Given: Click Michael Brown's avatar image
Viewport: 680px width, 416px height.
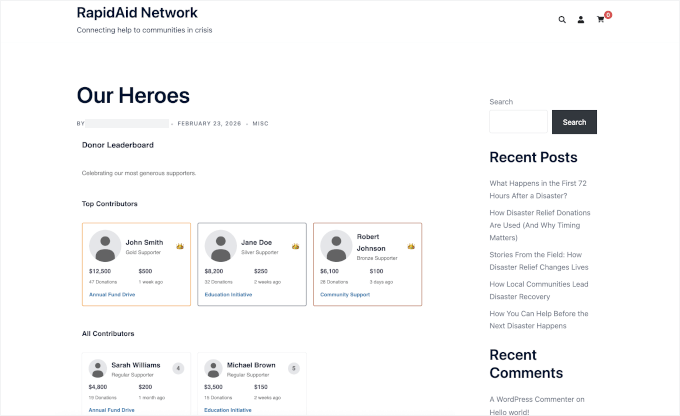Looking at the screenshot, I should pyautogui.click(x=213, y=368).
